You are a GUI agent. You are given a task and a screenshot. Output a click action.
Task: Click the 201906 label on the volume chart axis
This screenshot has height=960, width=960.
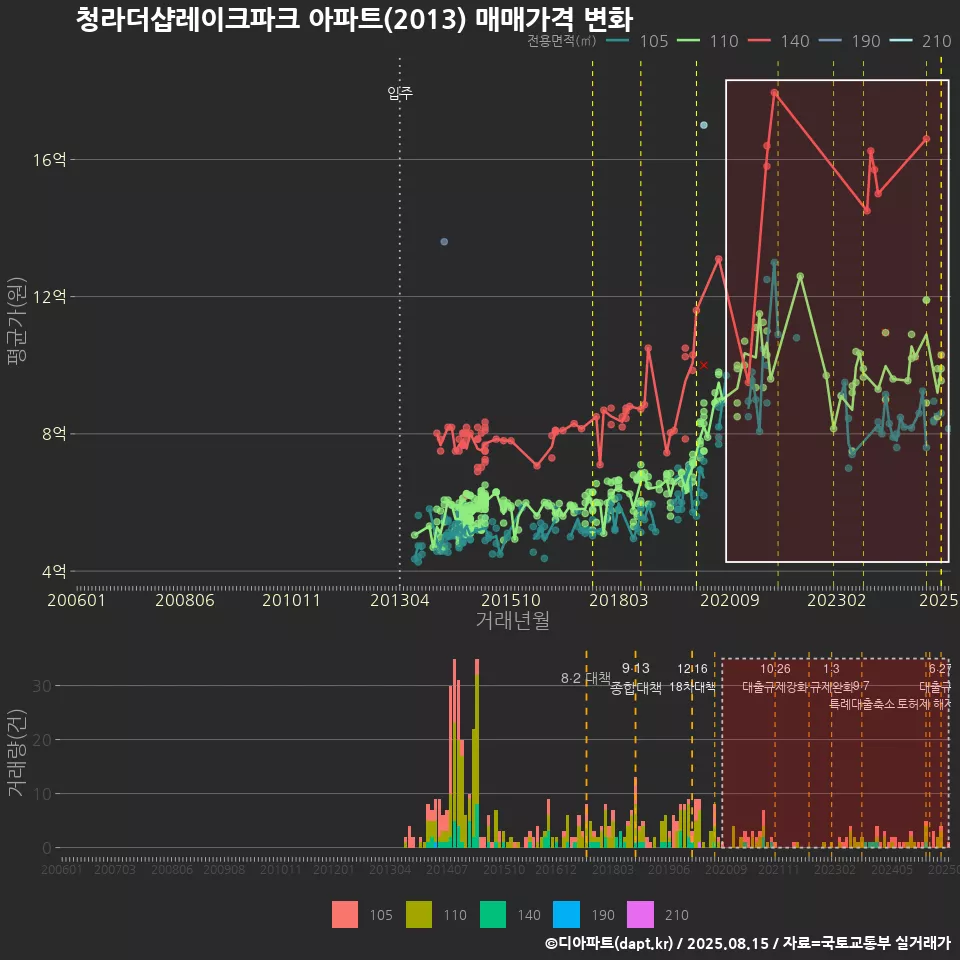(669, 869)
